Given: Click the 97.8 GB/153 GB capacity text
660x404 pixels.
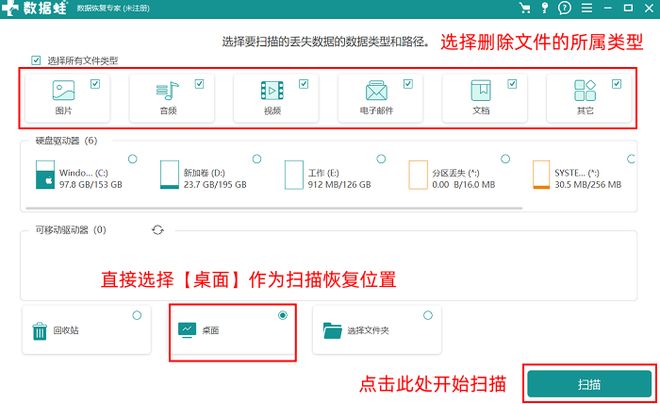Looking at the screenshot, I should pyautogui.click(x=90, y=185).
